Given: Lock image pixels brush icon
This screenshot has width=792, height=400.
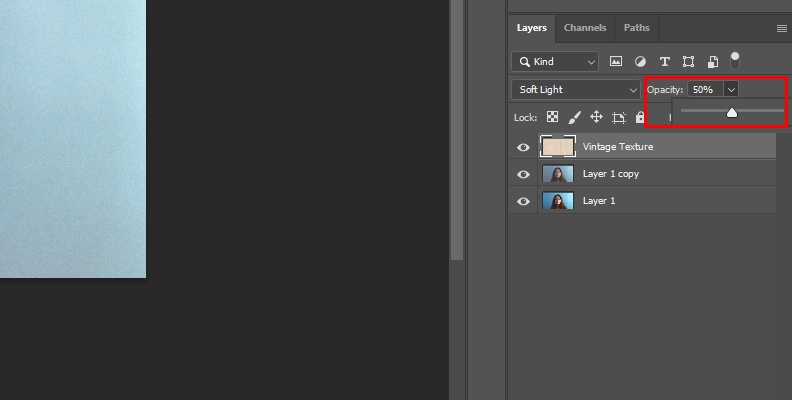Looking at the screenshot, I should [x=574, y=117].
